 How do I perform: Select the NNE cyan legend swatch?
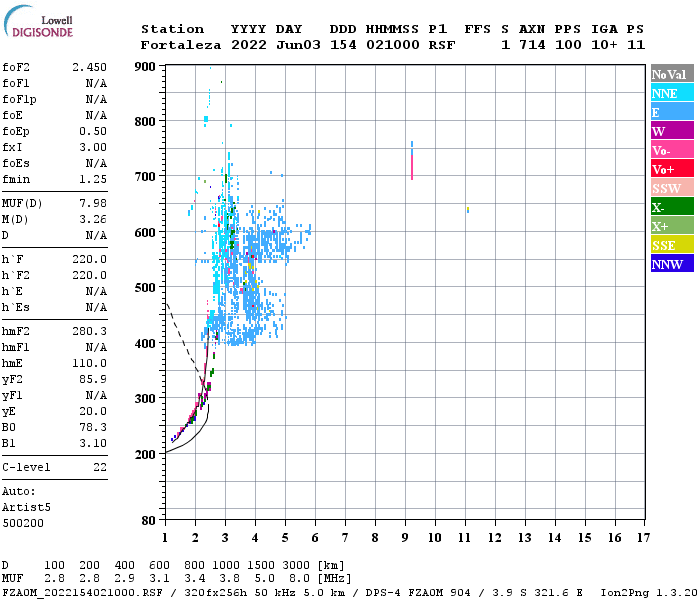672,93
